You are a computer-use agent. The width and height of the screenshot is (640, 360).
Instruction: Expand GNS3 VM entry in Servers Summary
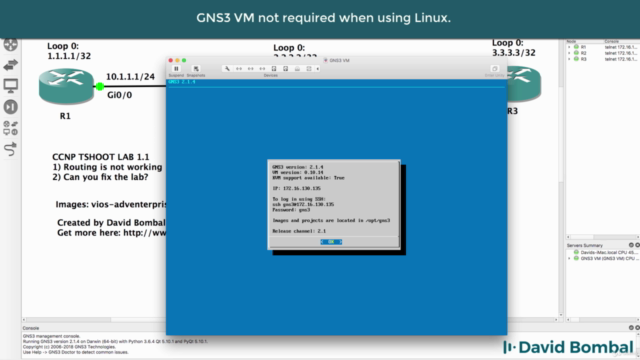click(x=569, y=258)
